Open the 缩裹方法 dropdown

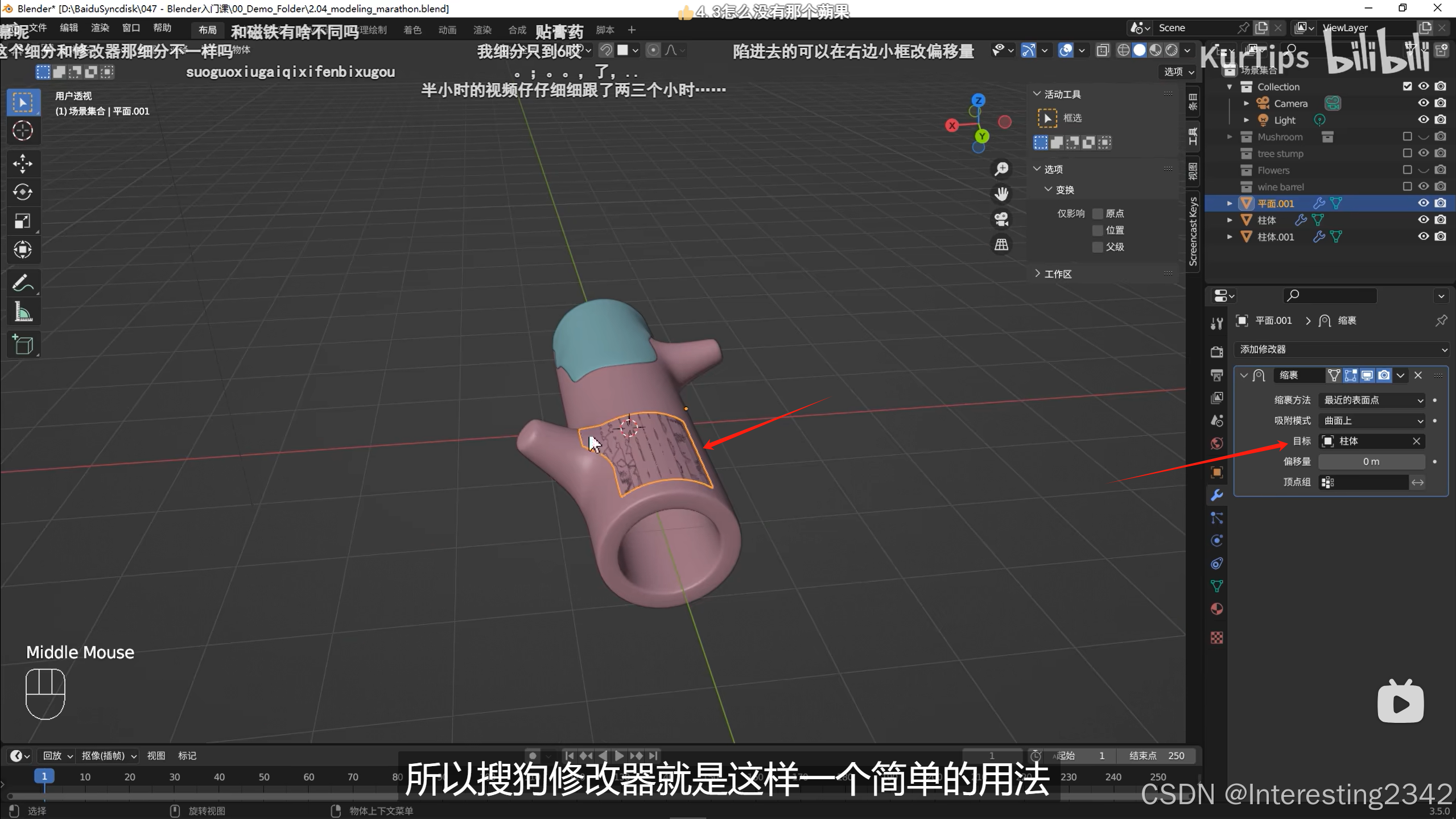click(x=1372, y=400)
